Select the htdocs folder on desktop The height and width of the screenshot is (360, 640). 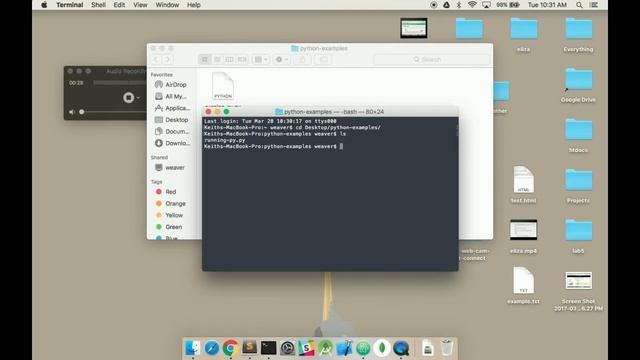(578, 136)
